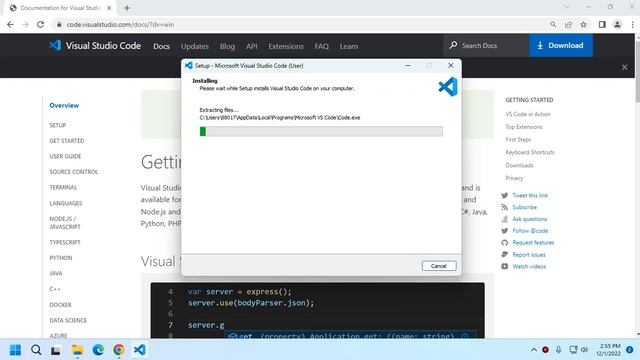This screenshot has height=360, width=640.
Task: Open First Steps link
Action: click(518, 140)
